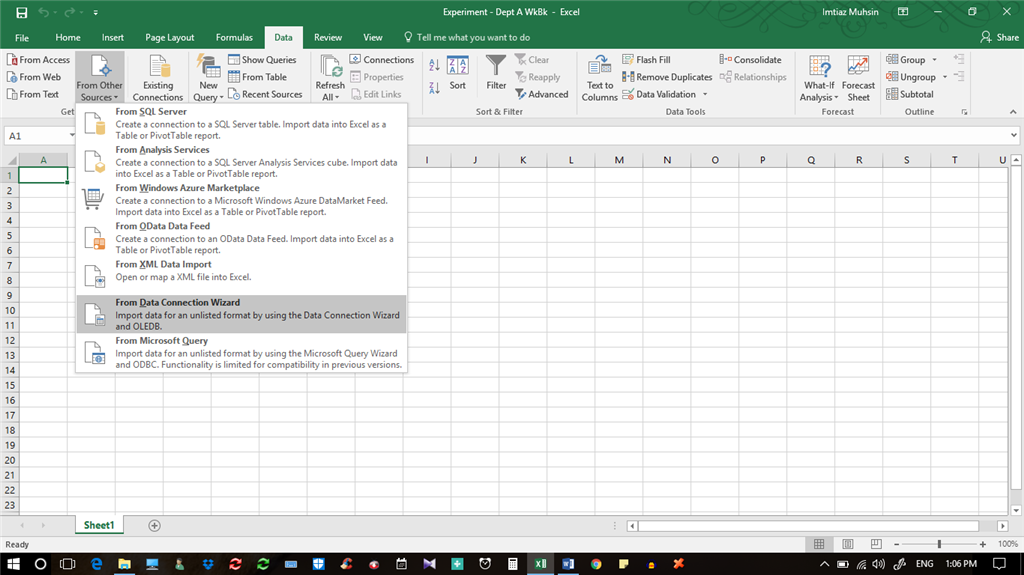Screen dimensions: 1024x575
Task: Import data From Access
Action: coord(38,59)
